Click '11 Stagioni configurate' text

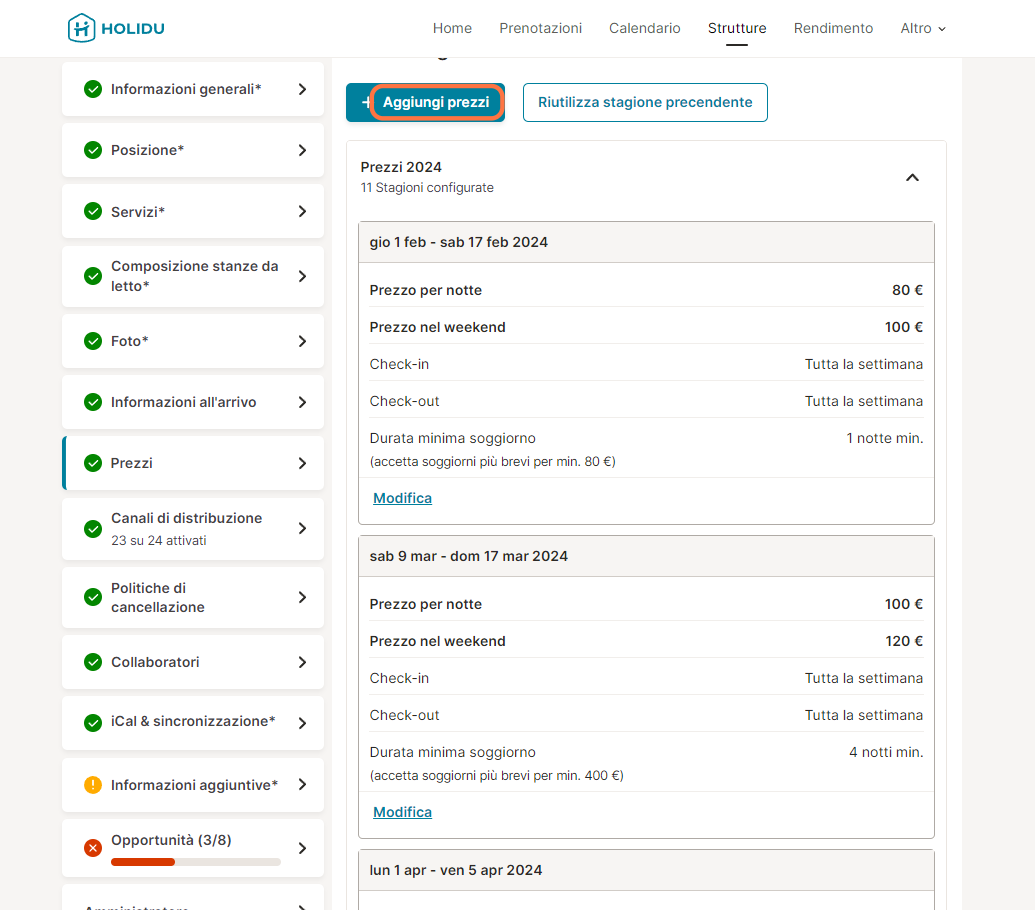click(x=427, y=188)
